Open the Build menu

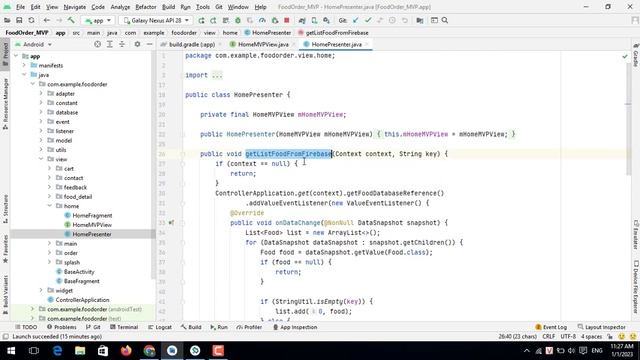168,7
